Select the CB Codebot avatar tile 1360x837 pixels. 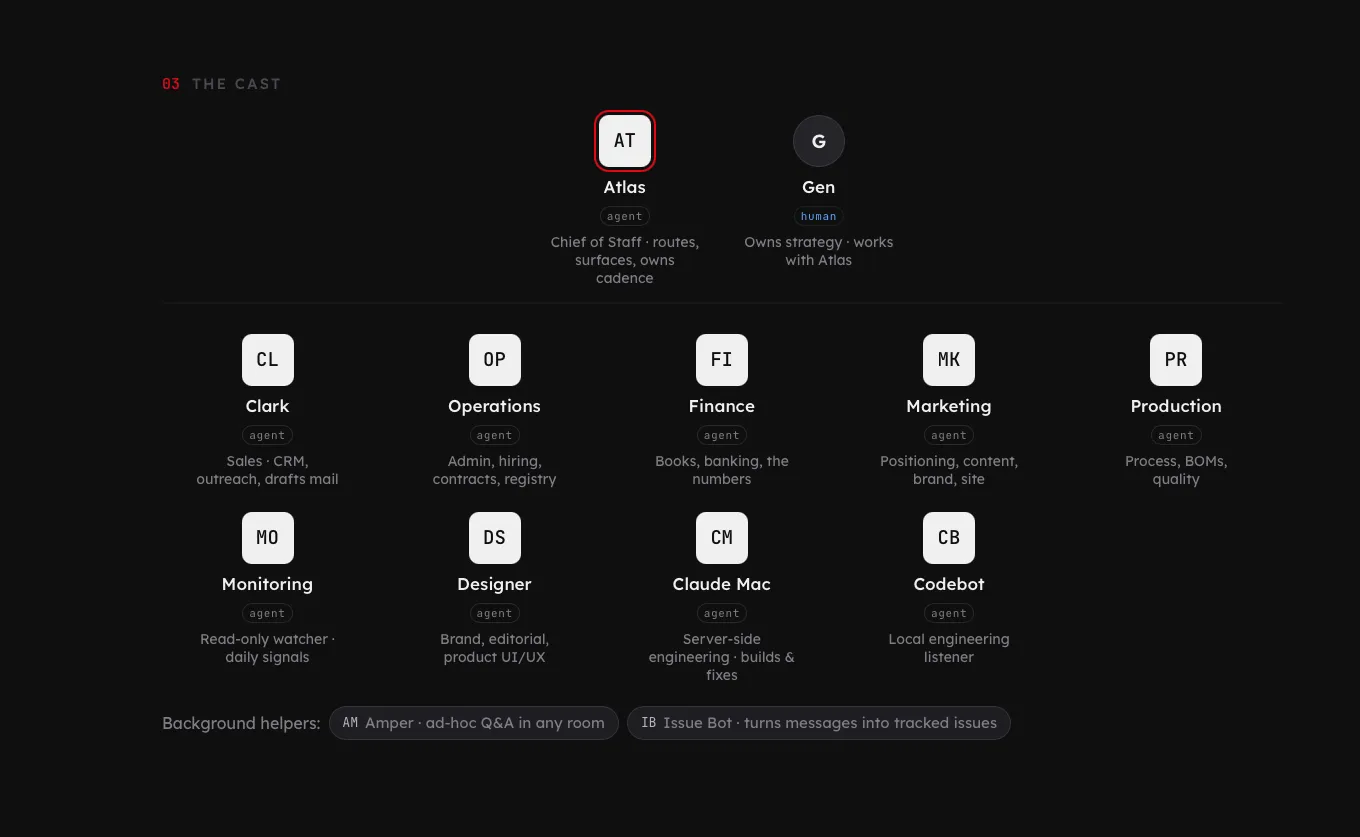(x=949, y=538)
